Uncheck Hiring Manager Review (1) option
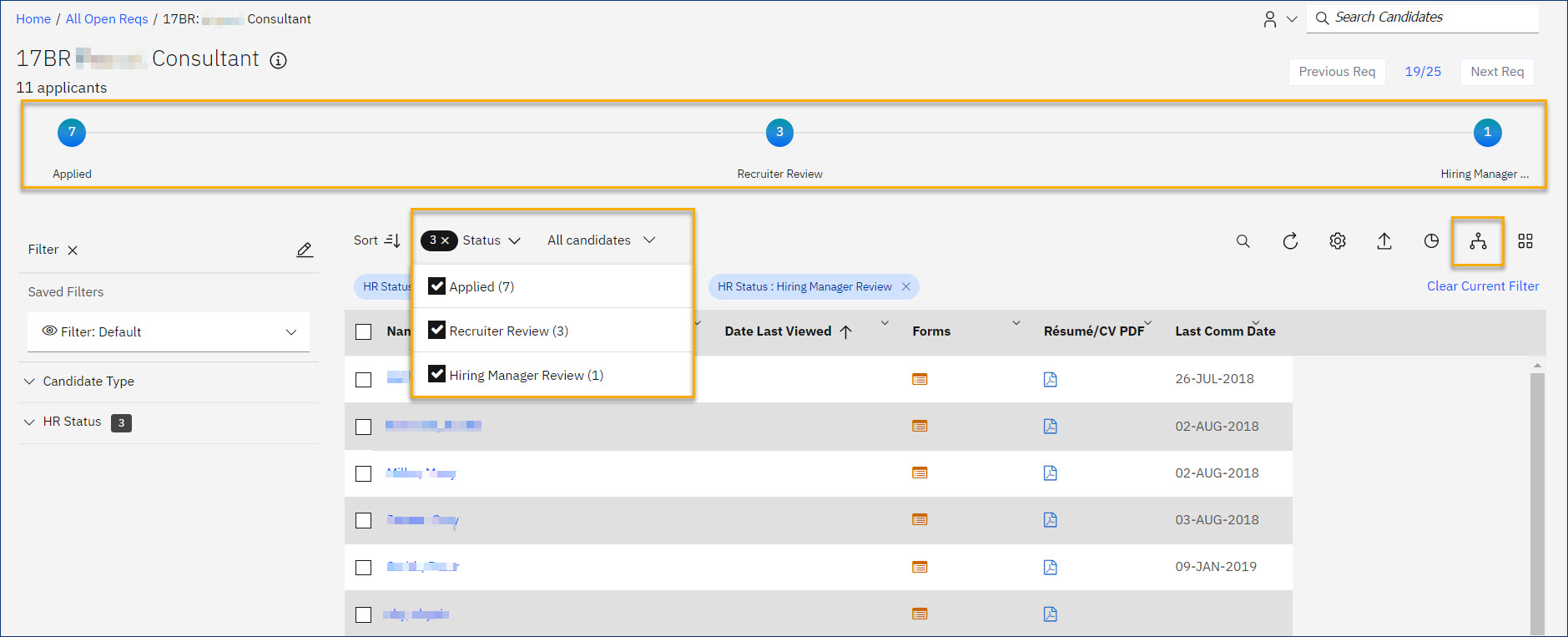 [x=436, y=374]
